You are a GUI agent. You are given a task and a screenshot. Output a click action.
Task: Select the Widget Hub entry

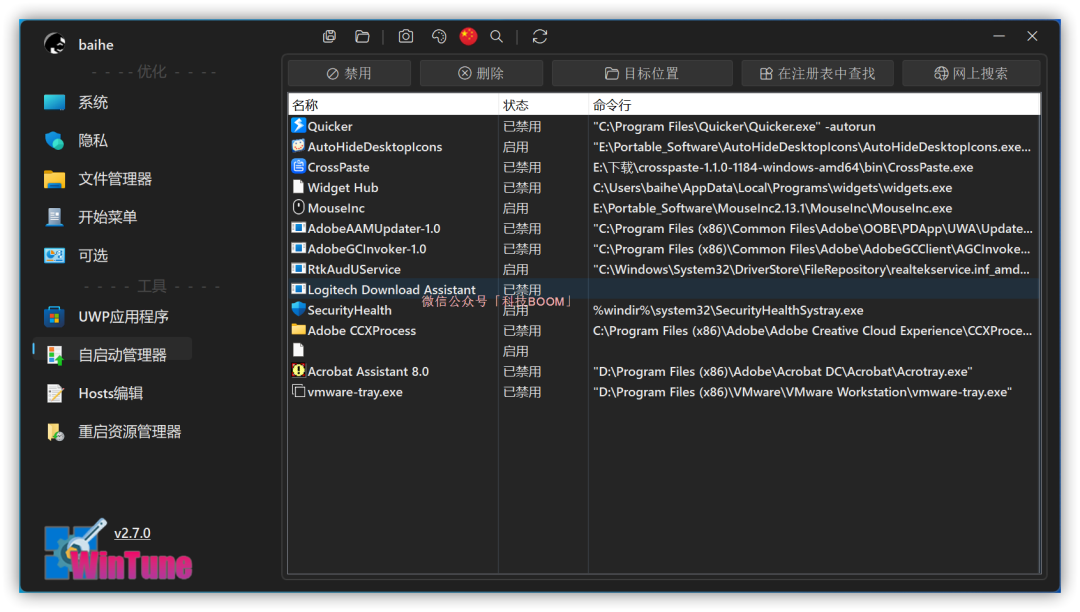click(664, 187)
